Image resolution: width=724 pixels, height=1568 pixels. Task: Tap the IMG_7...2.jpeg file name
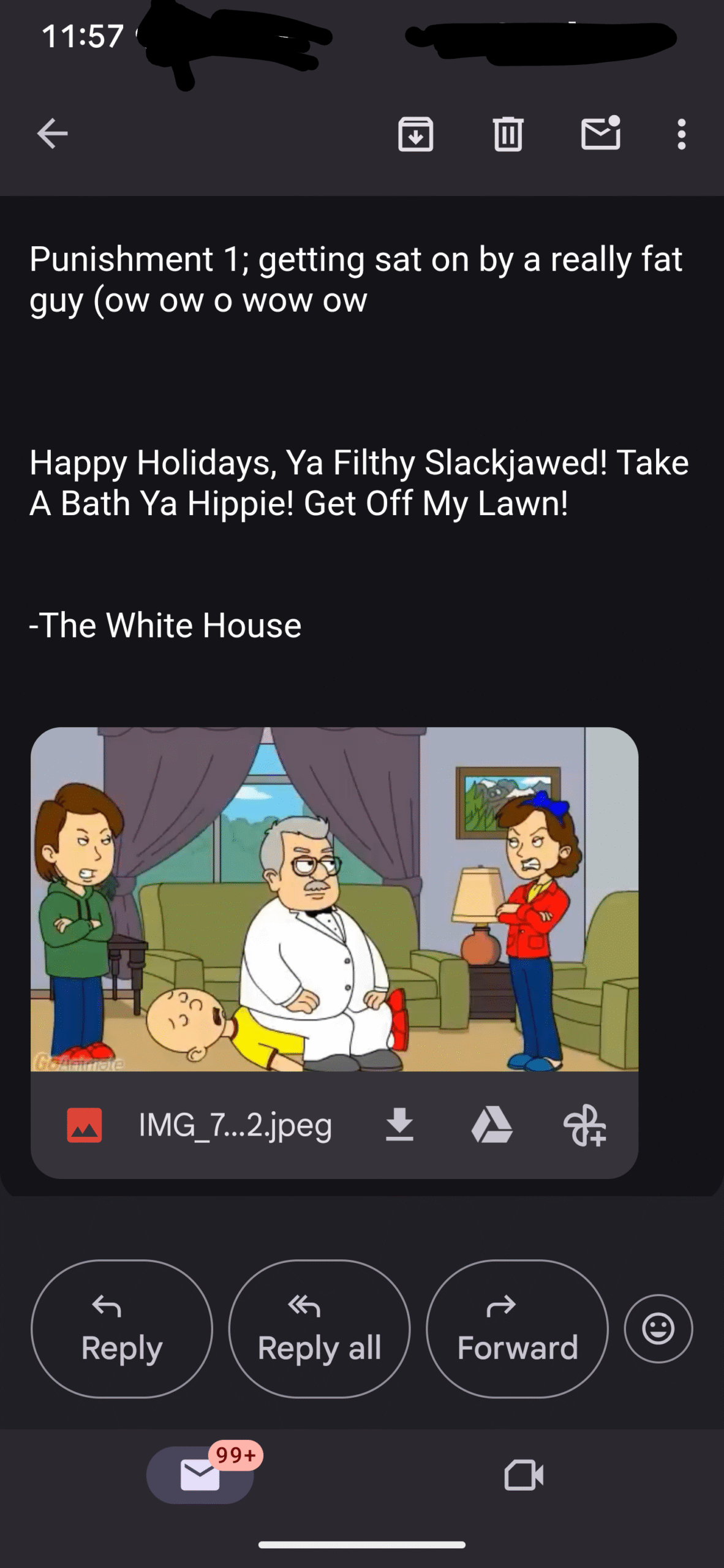tap(236, 1125)
